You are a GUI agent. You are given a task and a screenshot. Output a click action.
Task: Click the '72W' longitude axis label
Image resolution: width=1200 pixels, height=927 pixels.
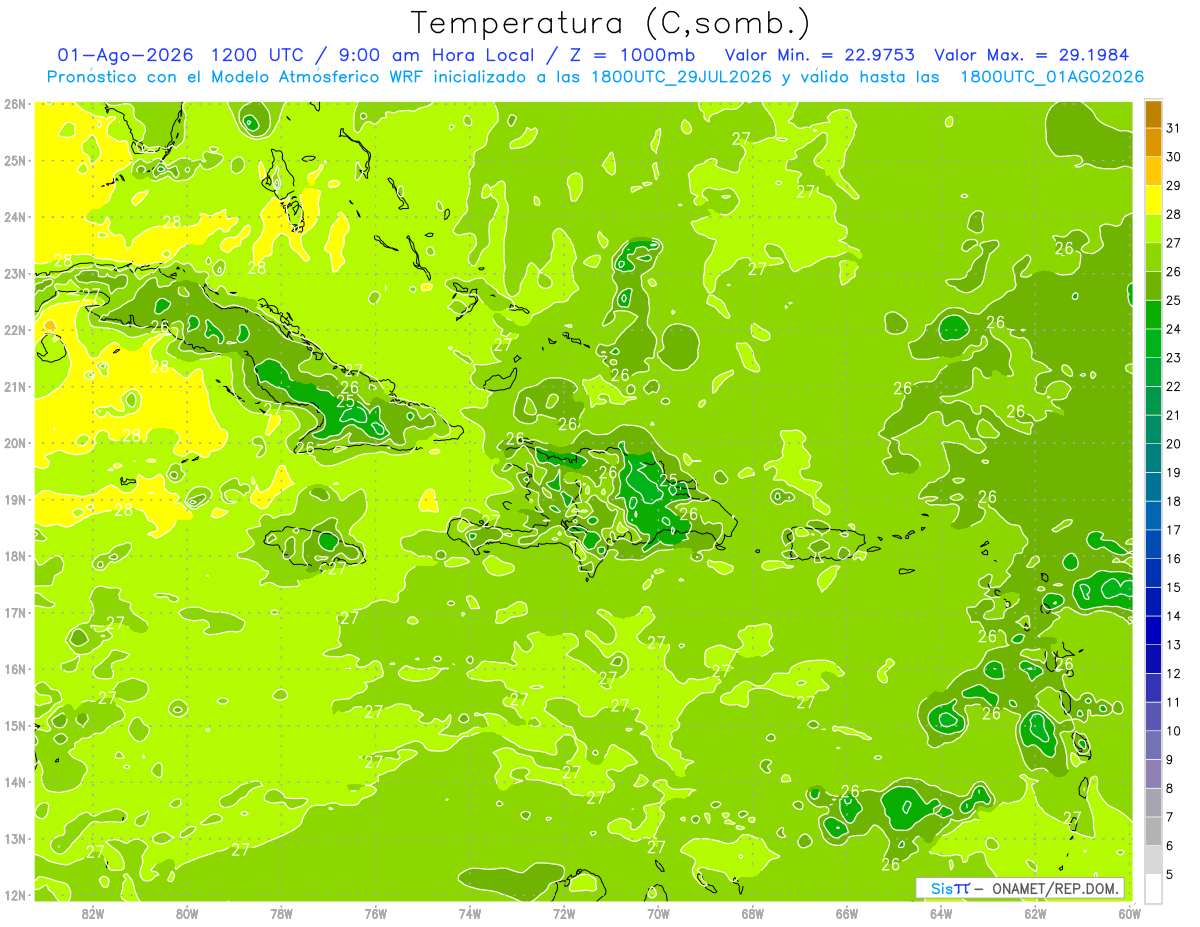(563, 914)
